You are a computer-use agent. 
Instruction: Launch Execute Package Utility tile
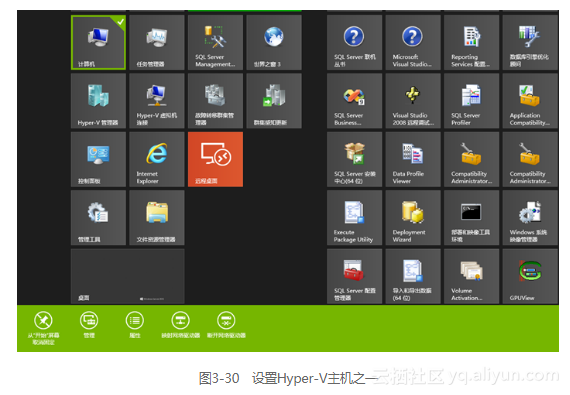click(x=354, y=218)
